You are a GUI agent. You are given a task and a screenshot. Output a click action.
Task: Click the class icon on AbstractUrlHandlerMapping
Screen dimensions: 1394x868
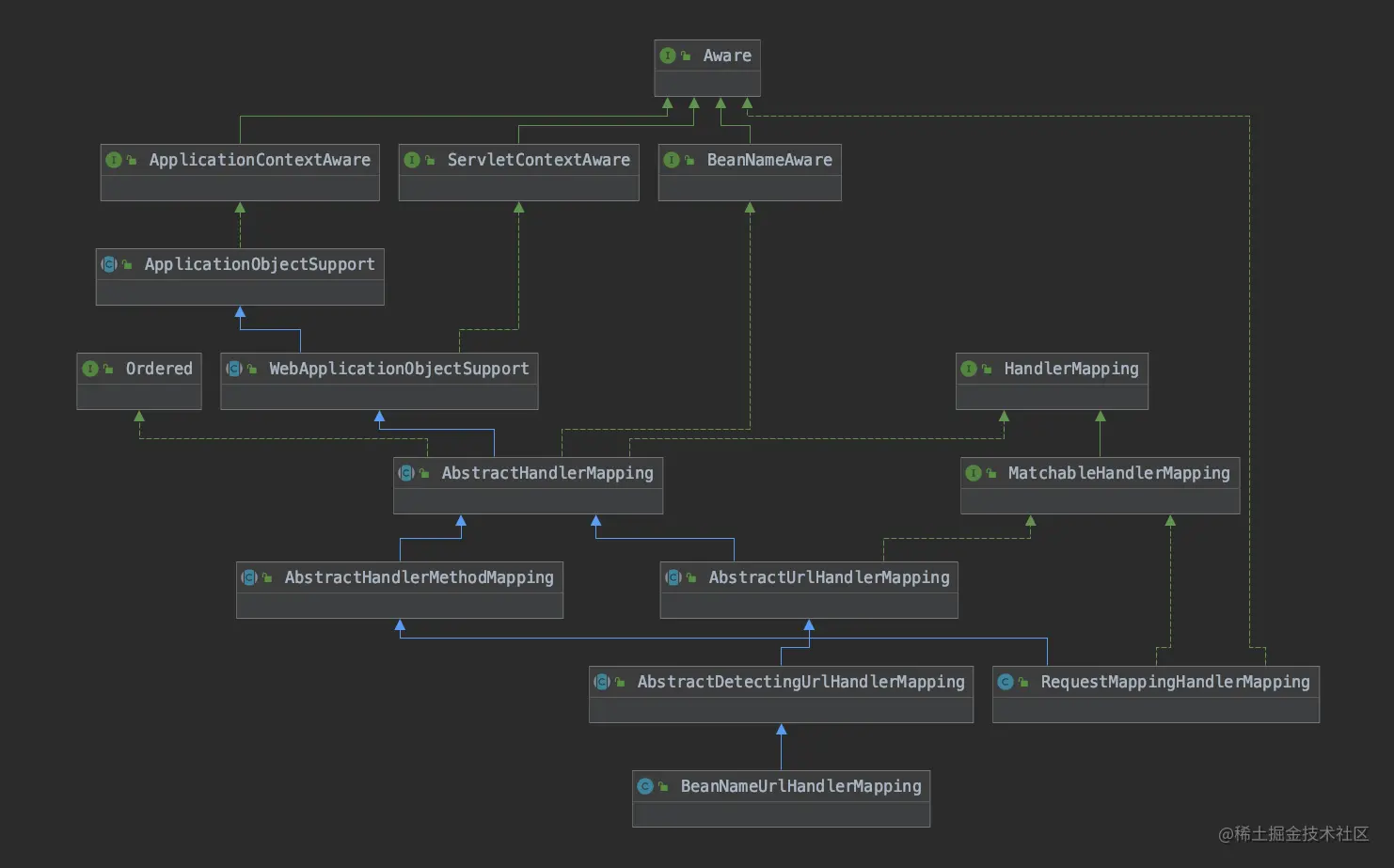pos(673,577)
